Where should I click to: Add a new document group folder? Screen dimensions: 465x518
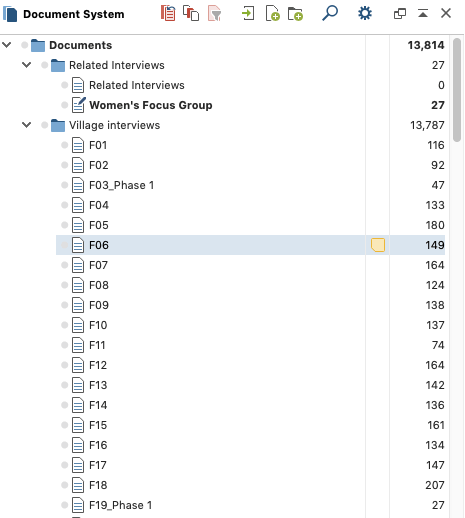pyautogui.click(x=295, y=14)
